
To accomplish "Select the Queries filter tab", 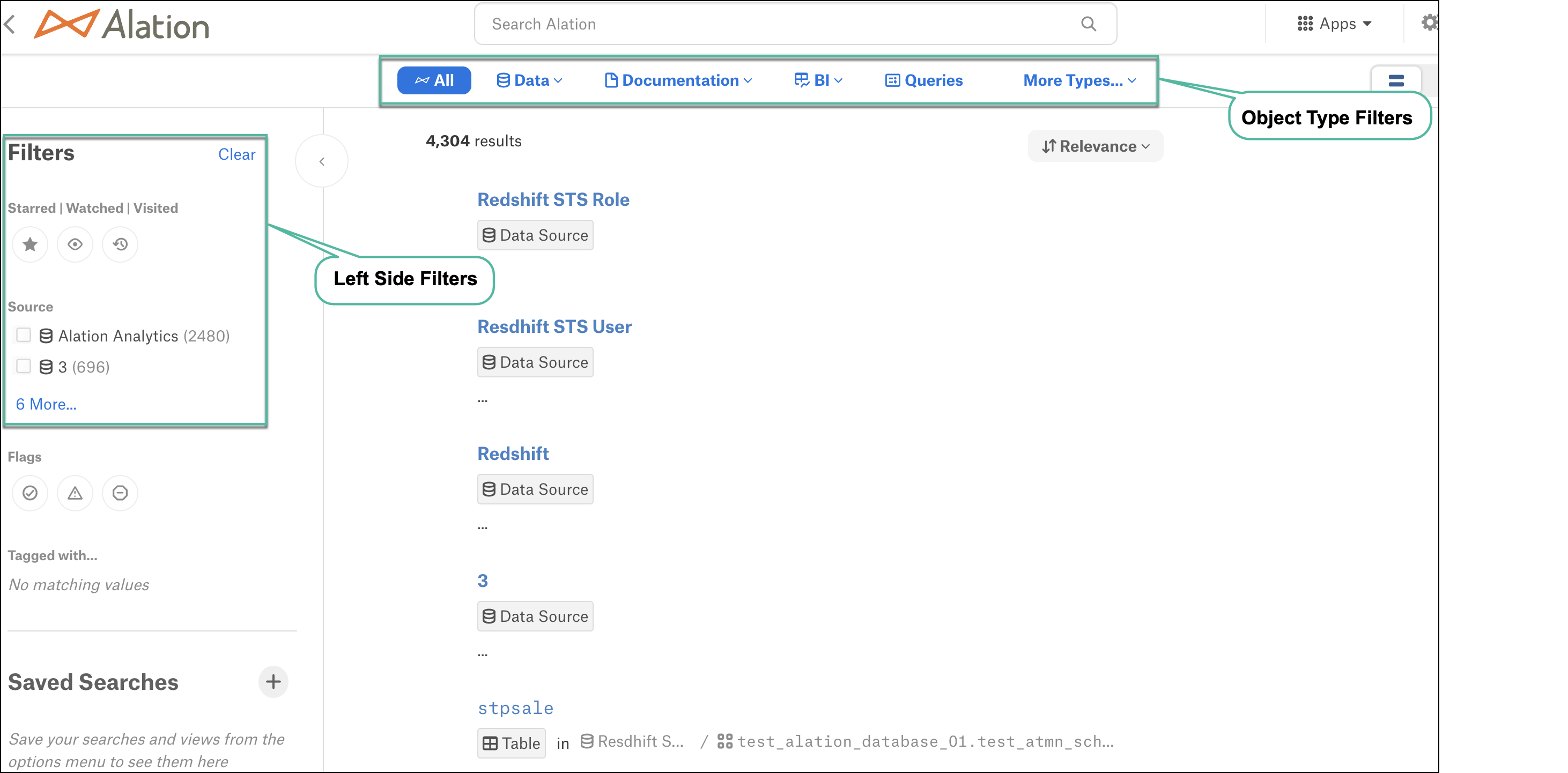I will point(923,80).
